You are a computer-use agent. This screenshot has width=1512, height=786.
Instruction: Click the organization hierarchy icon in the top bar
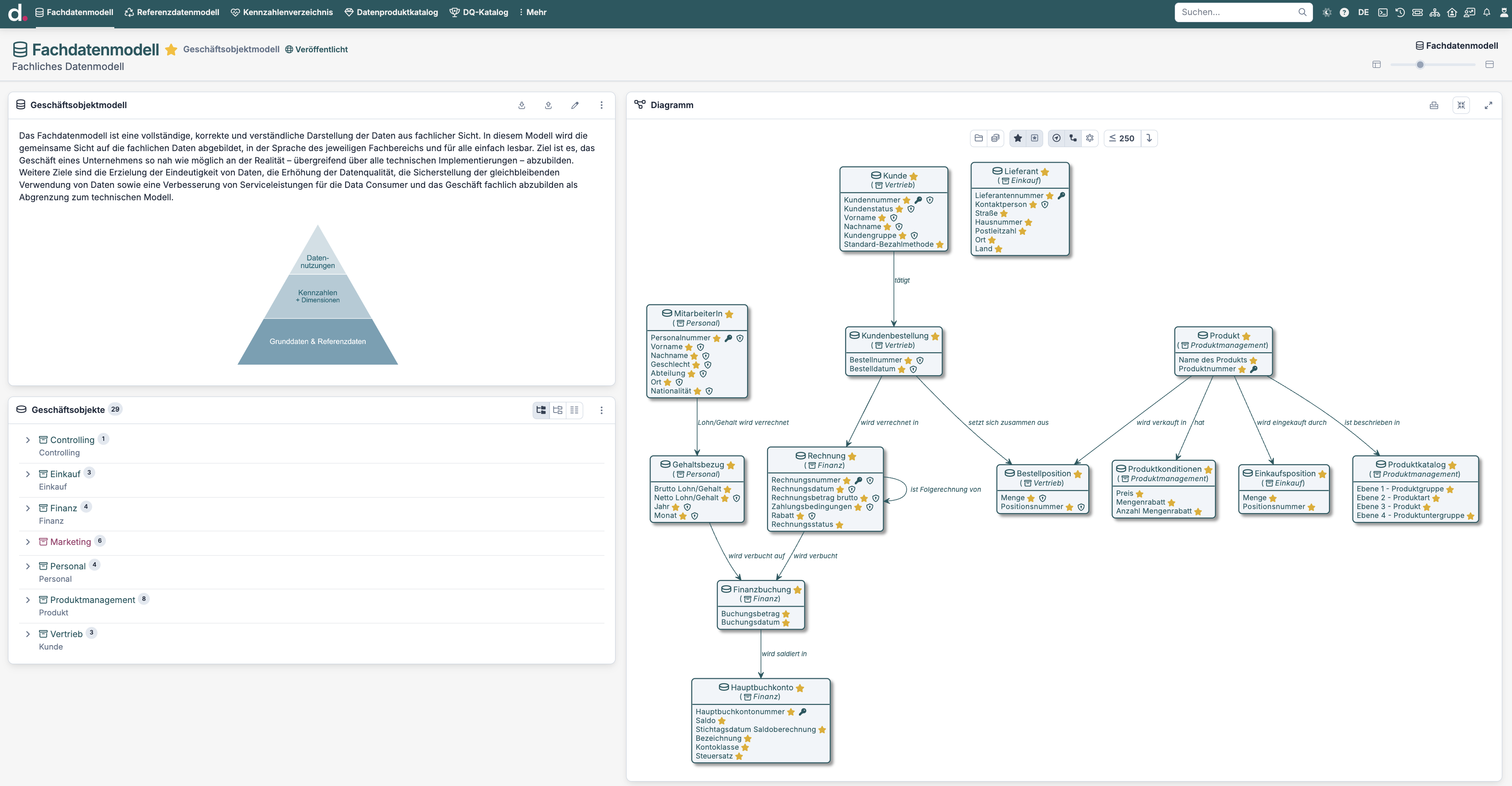(x=1434, y=12)
